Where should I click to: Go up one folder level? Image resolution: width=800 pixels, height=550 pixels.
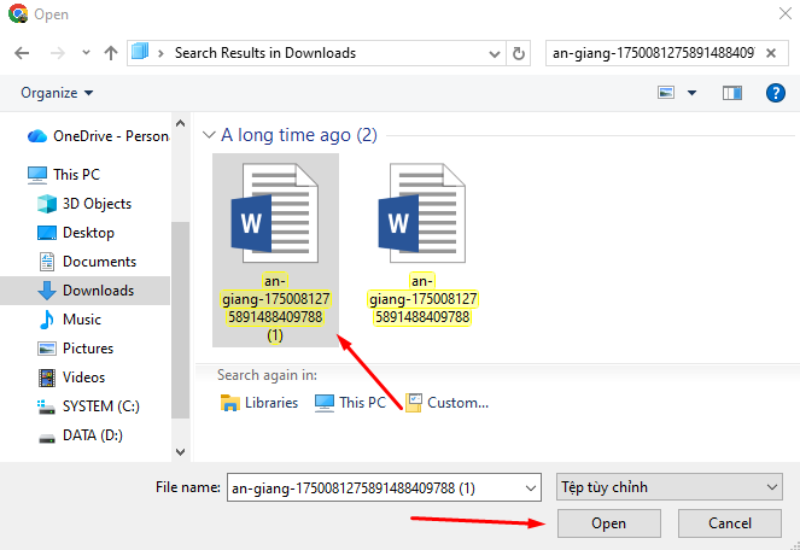click(x=111, y=53)
